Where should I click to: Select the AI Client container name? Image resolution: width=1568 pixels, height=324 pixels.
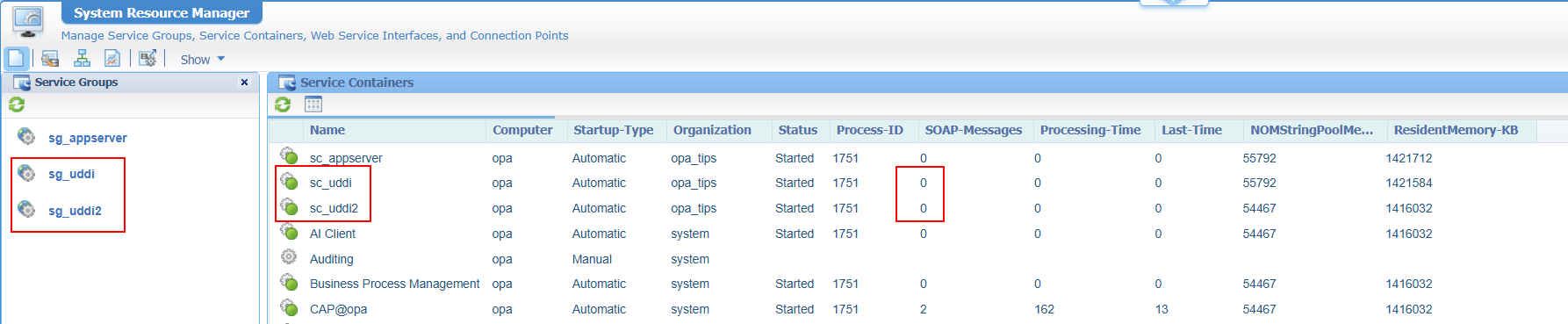(x=333, y=234)
